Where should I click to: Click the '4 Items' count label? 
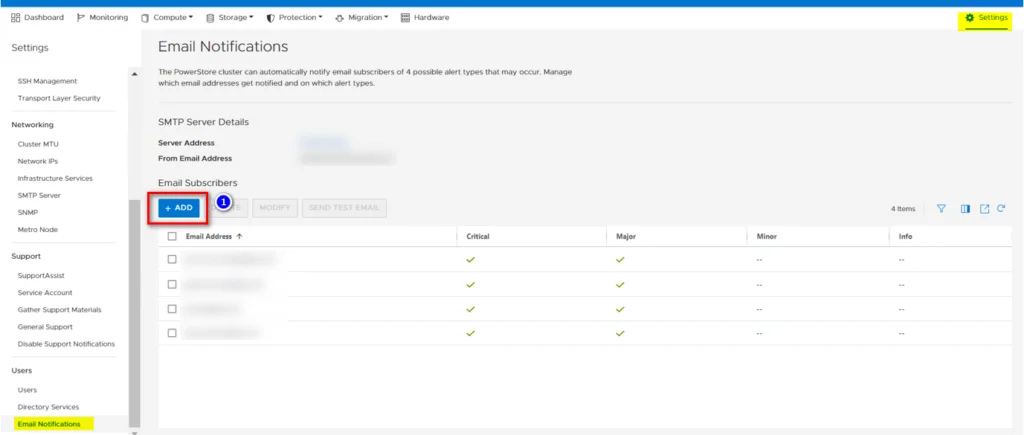903,209
